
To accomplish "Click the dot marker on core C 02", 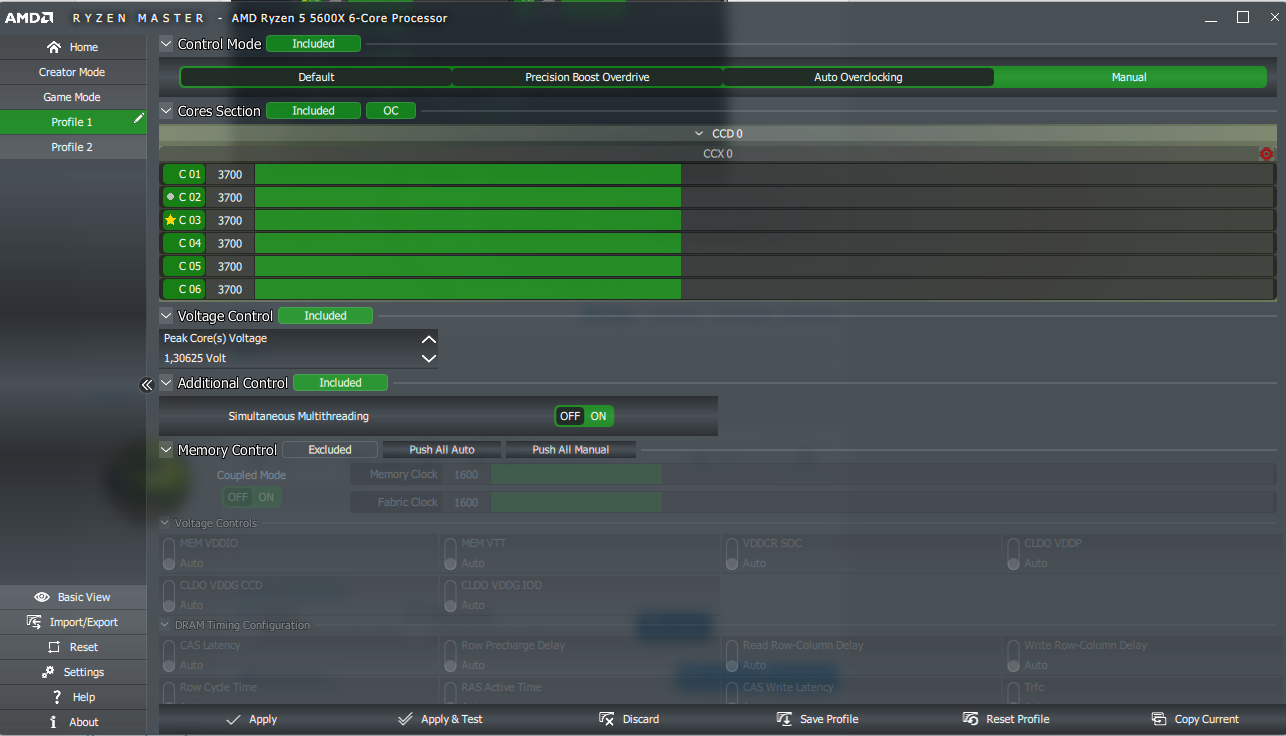I will pyautogui.click(x=170, y=197).
